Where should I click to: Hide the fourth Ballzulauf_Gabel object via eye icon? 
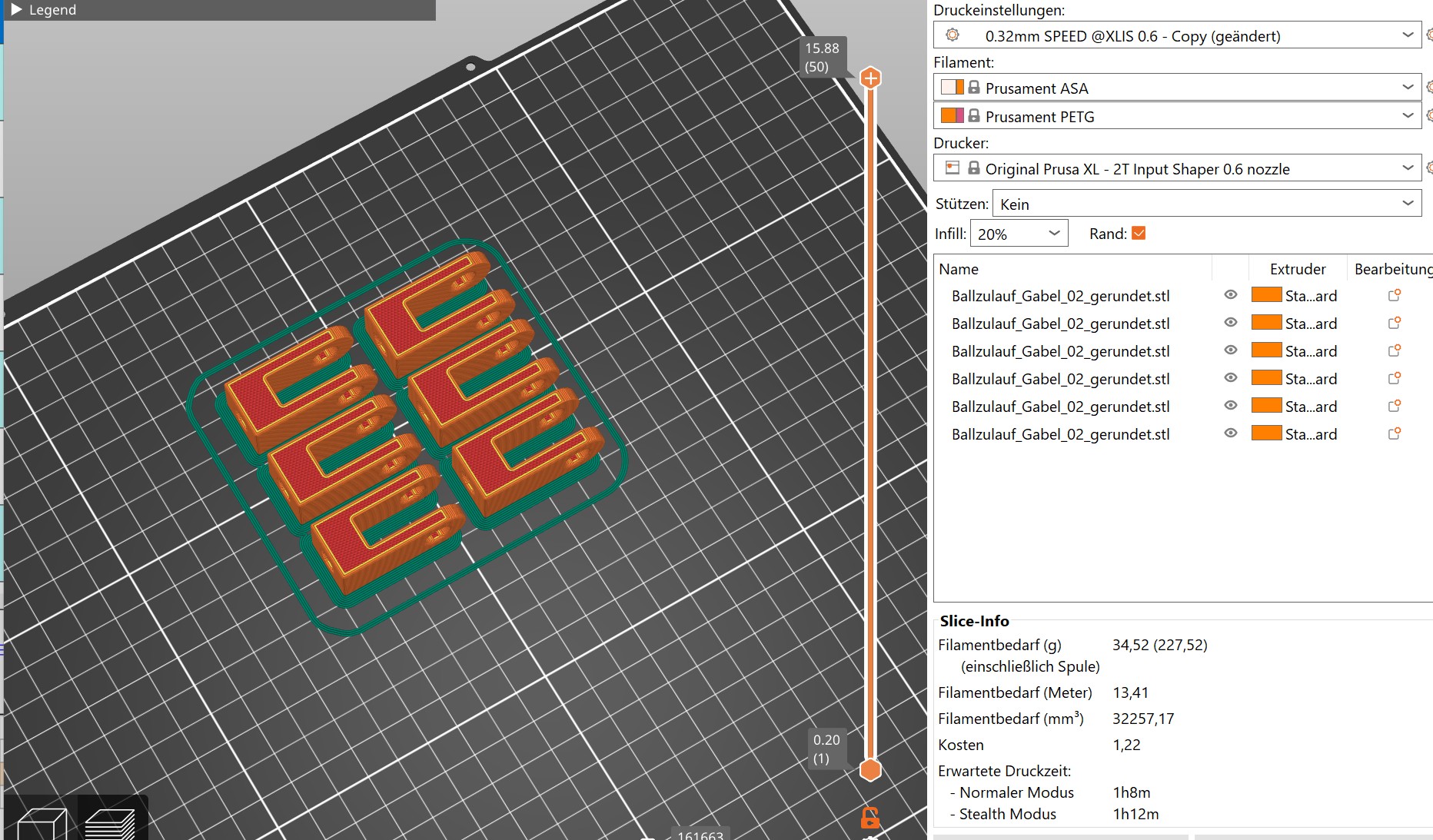click(x=1231, y=378)
